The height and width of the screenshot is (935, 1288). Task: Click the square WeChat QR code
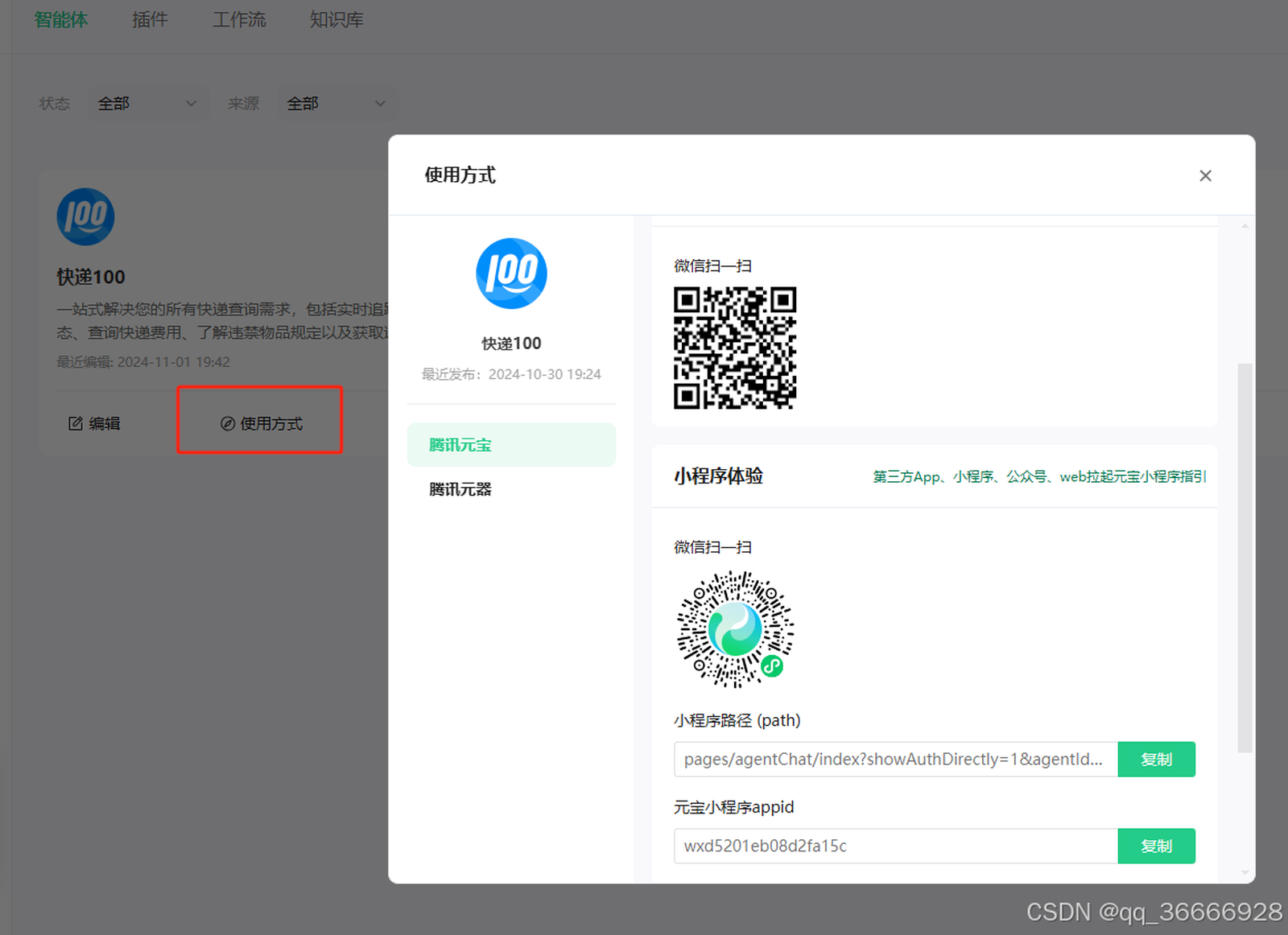tap(734, 348)
